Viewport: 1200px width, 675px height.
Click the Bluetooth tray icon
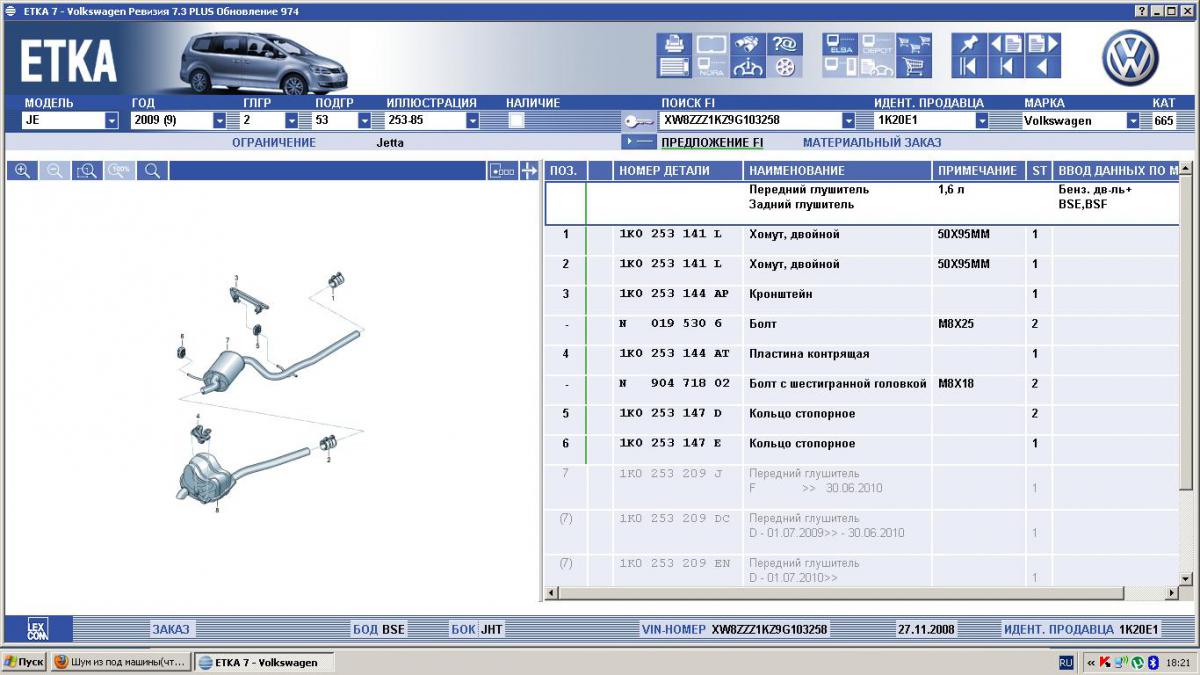pyautogui.click(x=1152, y=662)
